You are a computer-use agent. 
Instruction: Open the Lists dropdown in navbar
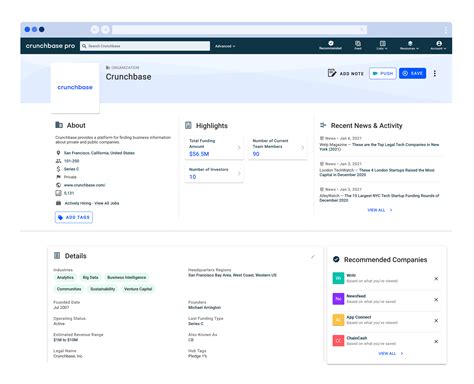coord(382,45)
